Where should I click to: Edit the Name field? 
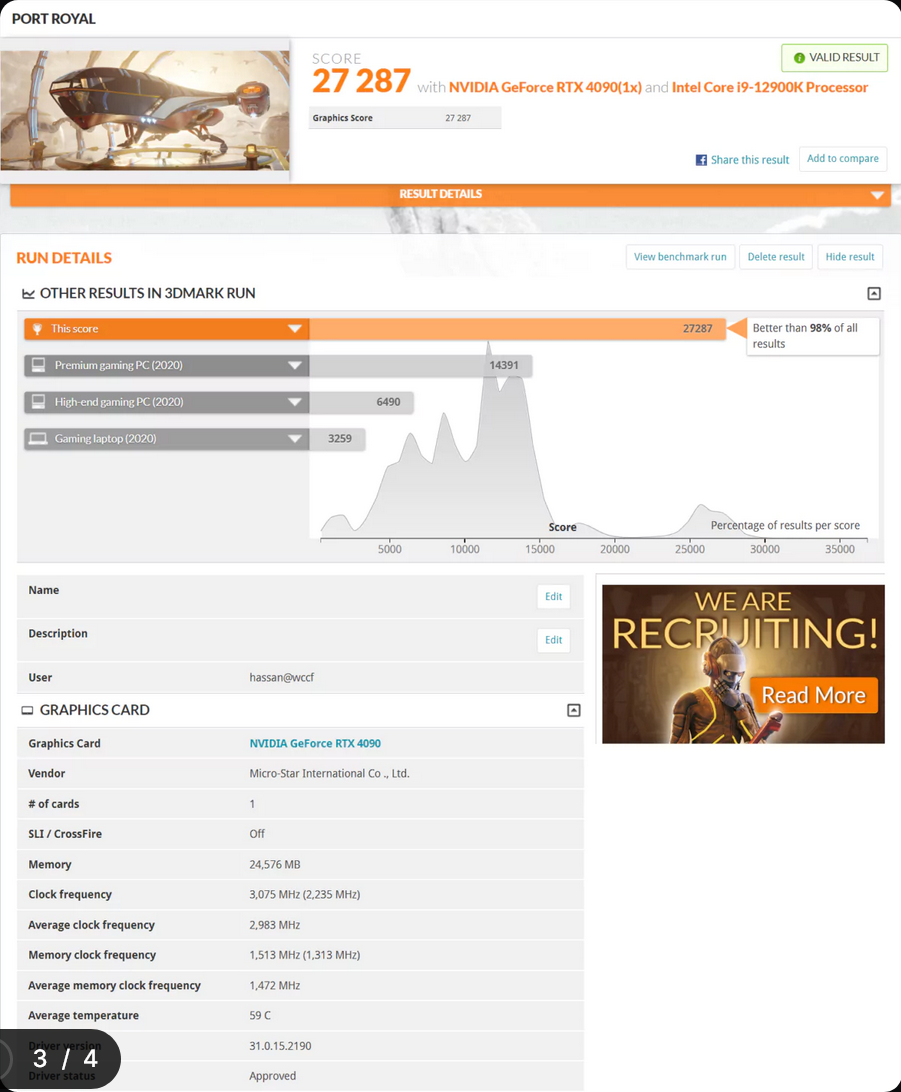click(x=554, y=597)
